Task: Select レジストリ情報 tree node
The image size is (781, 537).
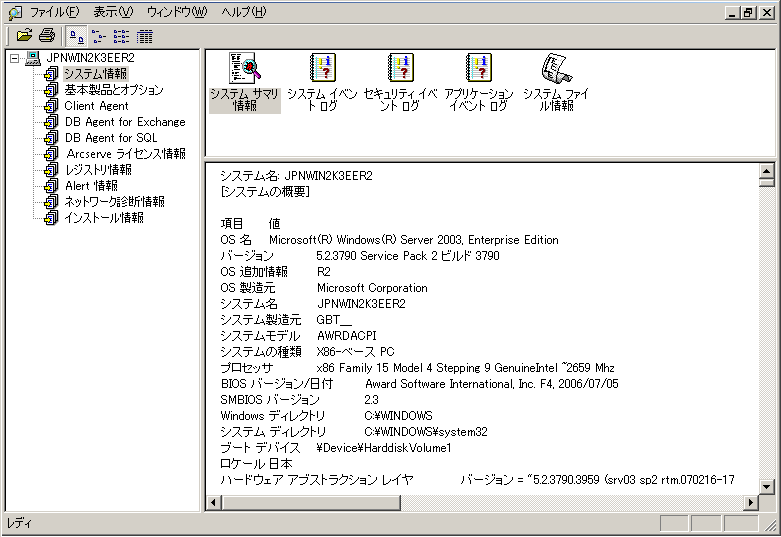Action: 98,169
